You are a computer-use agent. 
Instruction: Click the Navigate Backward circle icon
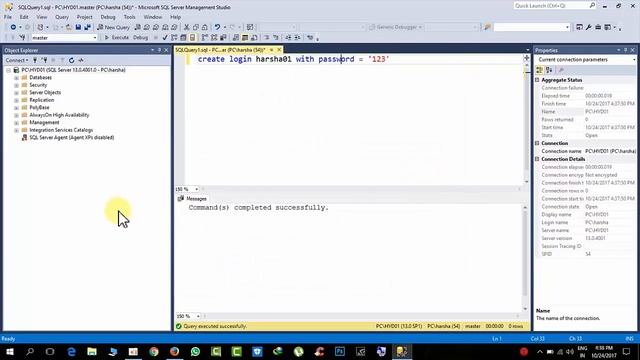[13, 27]
